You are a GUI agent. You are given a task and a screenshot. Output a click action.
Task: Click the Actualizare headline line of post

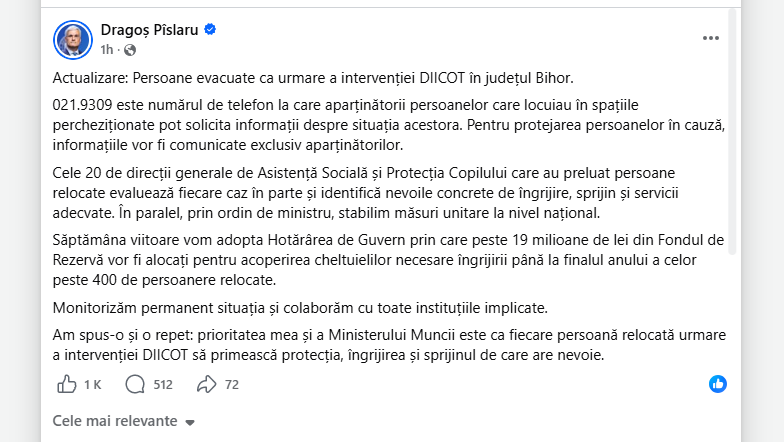[313, 78]
